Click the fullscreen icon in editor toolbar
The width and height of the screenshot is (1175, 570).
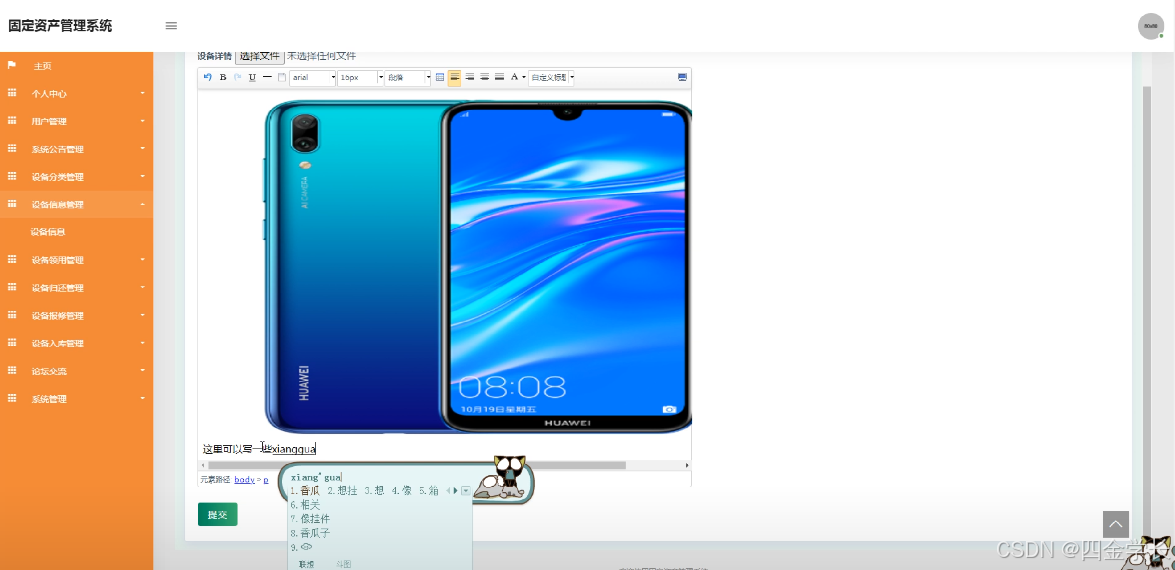(x=682, y=77)
